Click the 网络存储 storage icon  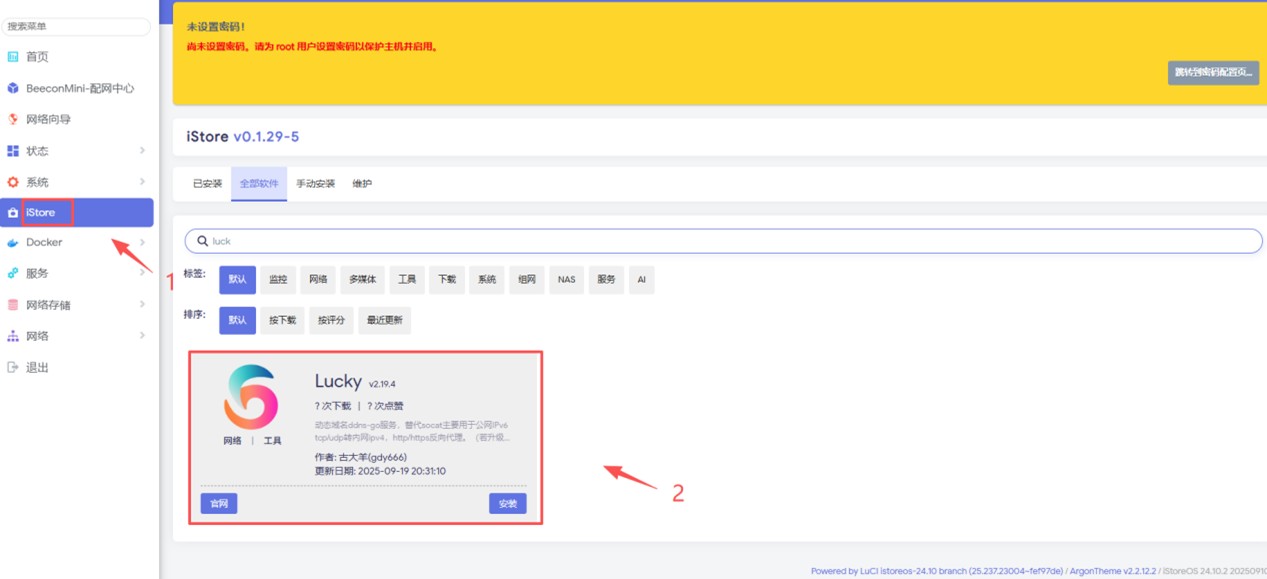pos(13,305)
